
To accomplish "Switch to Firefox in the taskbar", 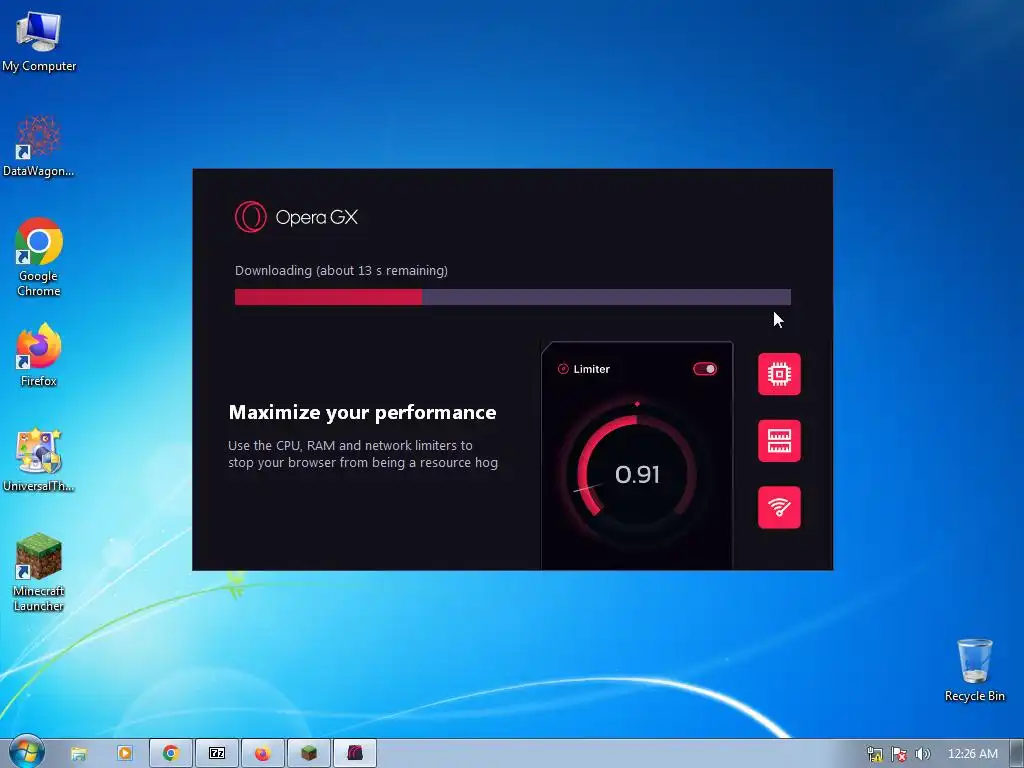I will tap(263, 754).
